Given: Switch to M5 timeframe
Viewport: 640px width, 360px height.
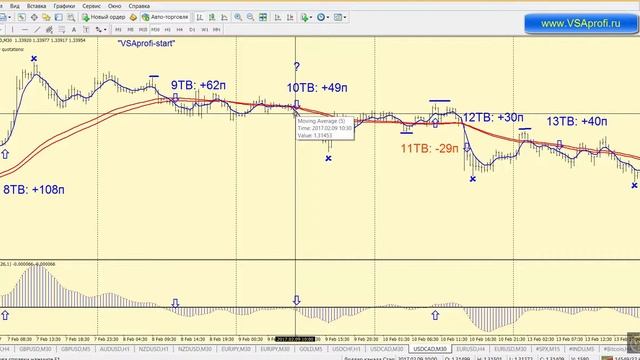Looking at the screenshot, I should coord(130,29).
